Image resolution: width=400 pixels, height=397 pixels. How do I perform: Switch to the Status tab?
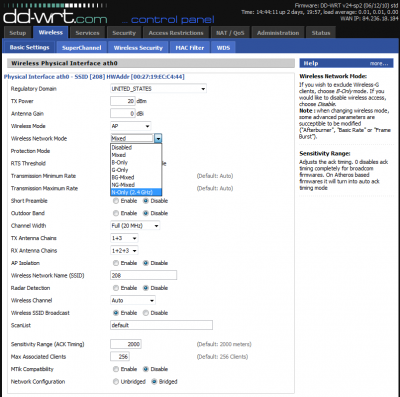[321, 33]
